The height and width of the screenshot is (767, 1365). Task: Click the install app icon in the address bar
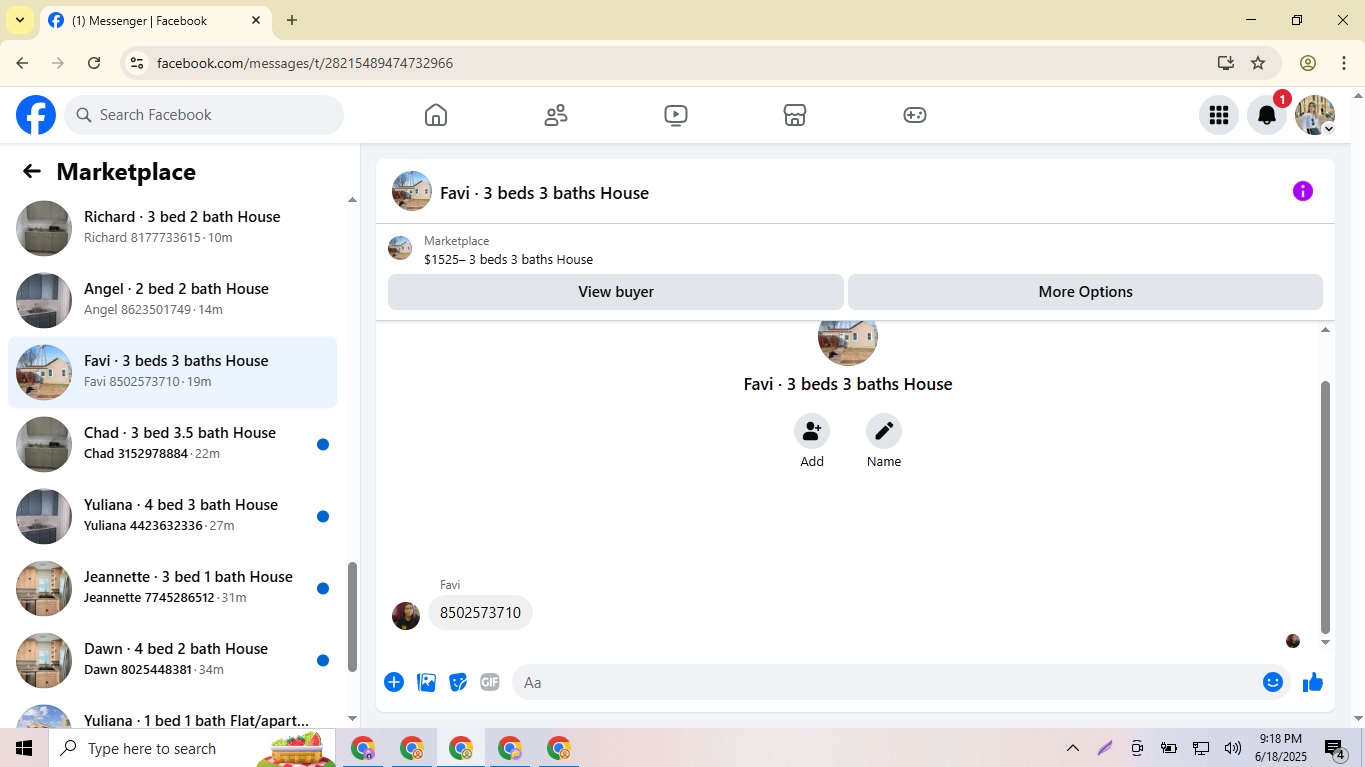pos(1226,63)
